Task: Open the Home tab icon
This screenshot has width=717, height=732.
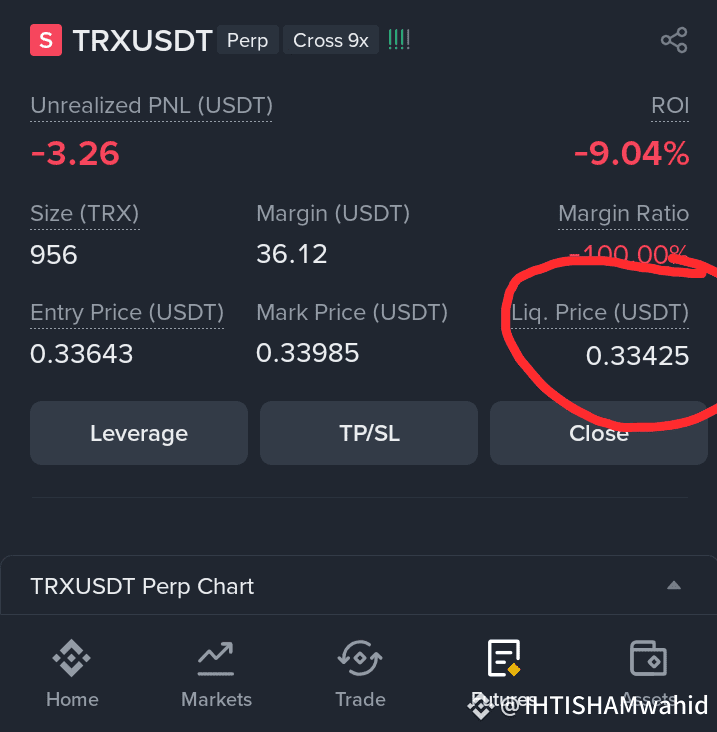Action: click(x=71, y=658)
